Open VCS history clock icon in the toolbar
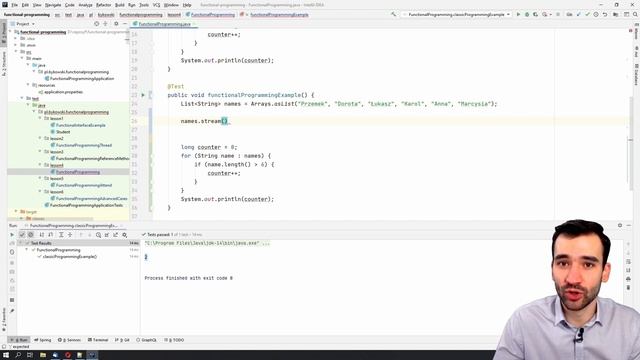Screen dimensions: 640x360 tap(596, 14)
